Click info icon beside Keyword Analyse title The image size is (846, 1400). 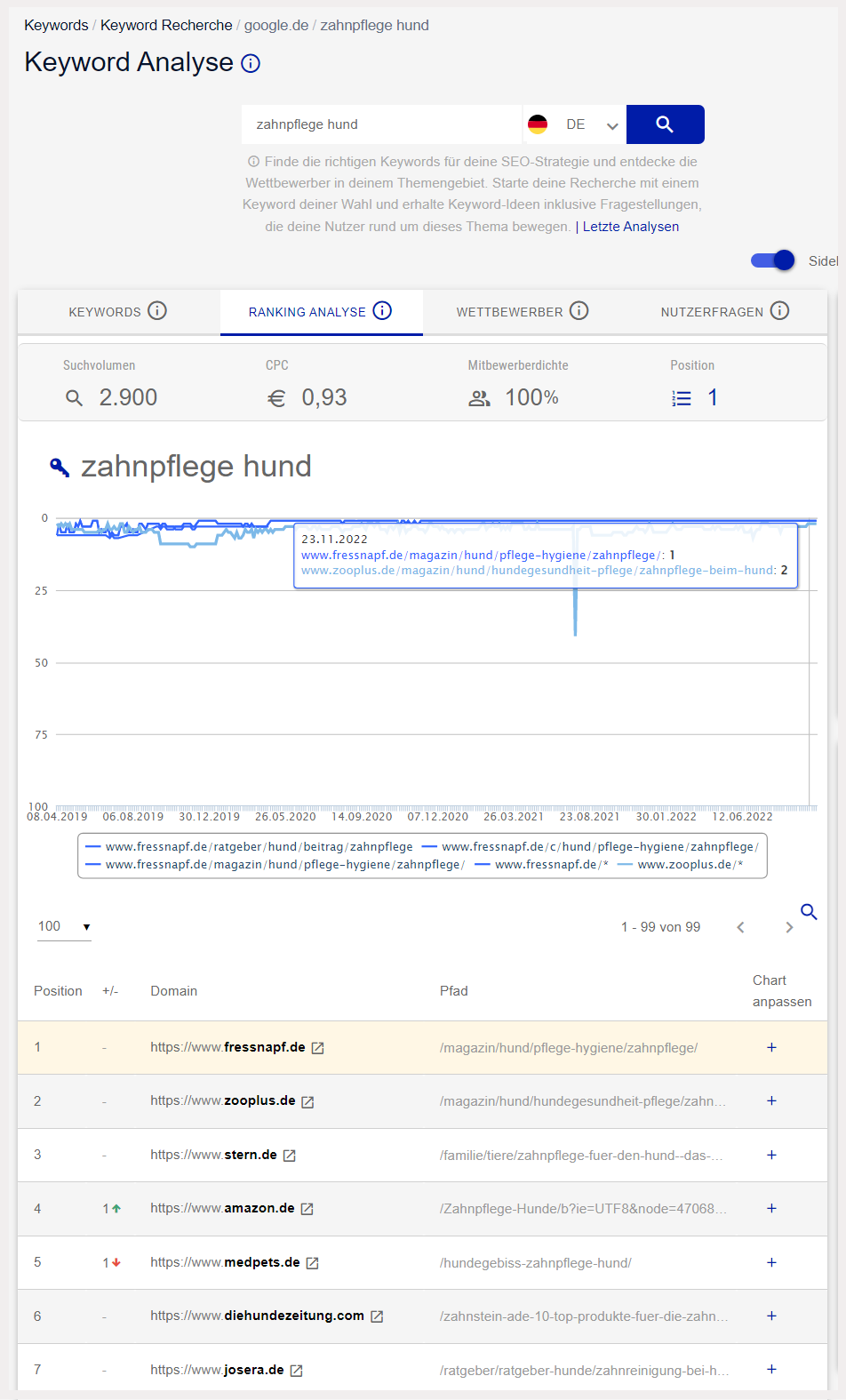coord(251,63)
